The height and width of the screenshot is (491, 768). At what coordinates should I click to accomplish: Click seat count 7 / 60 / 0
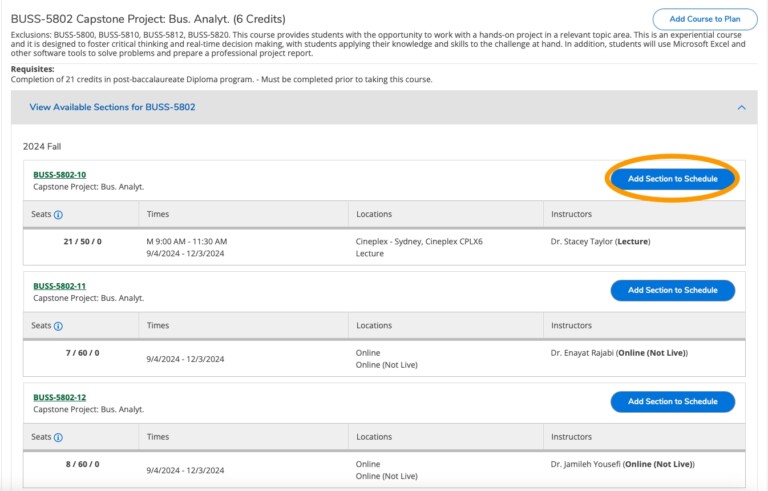82,353
